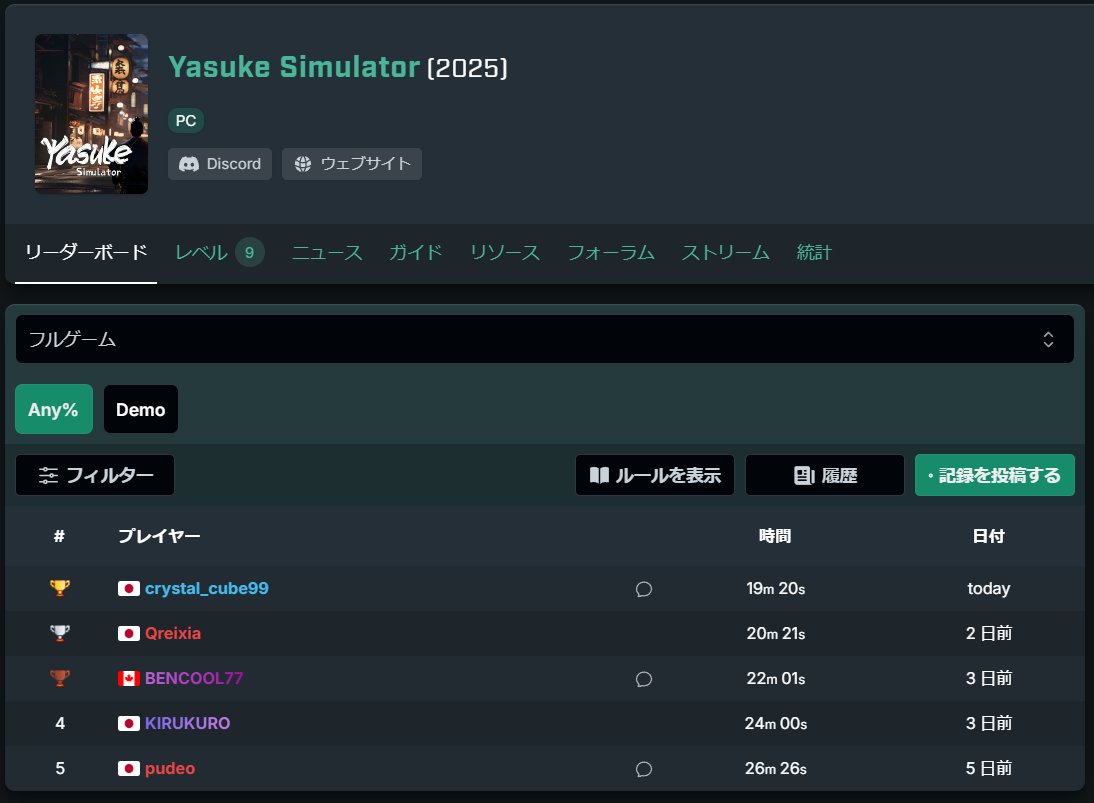Image resolution: width=1094 pixels, height=803 pixels.
Task: Open the フィルター filter menu
Action: coord(95,475)
